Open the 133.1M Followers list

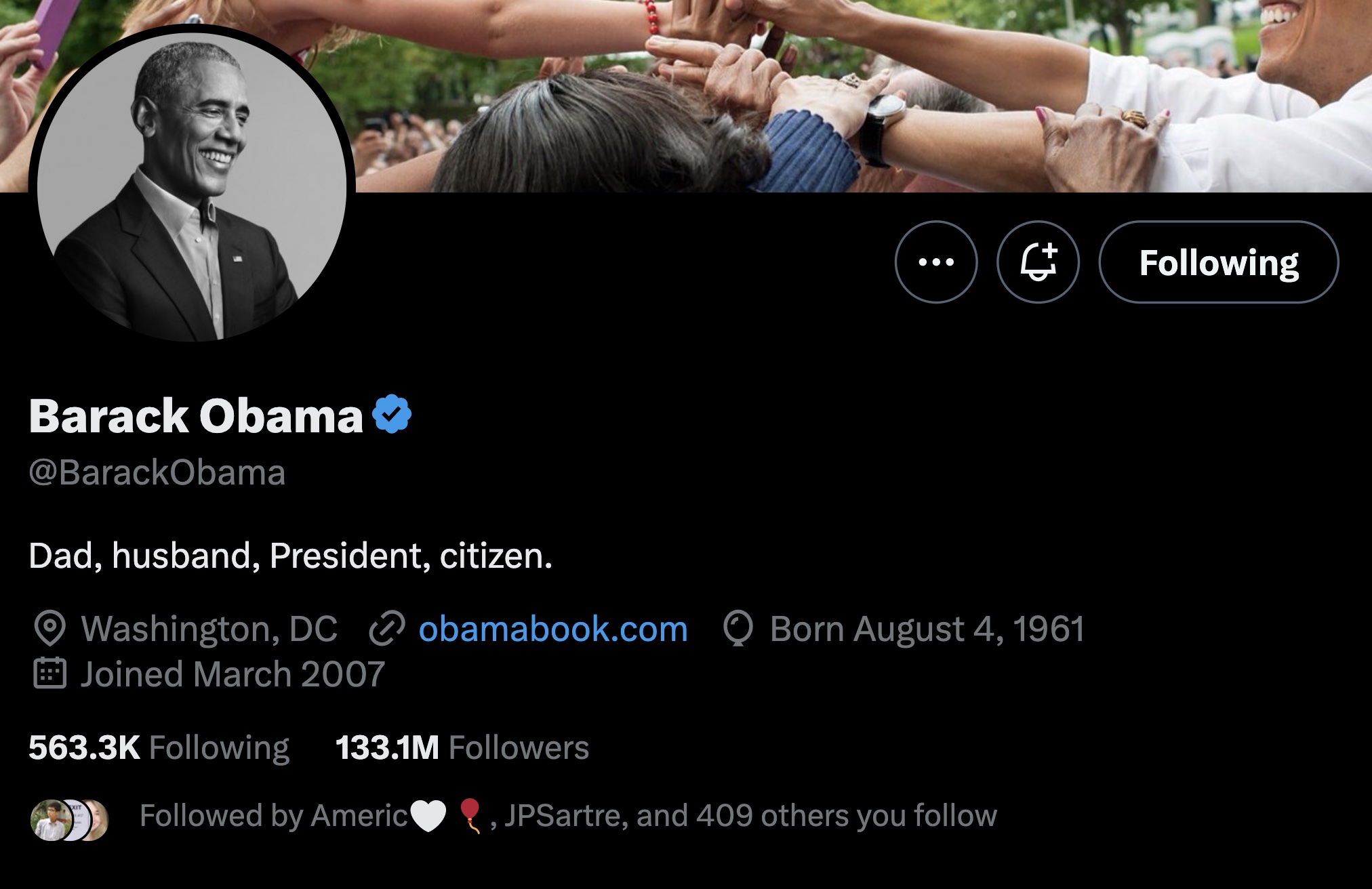pyautogui.click(x=462, y=748)
